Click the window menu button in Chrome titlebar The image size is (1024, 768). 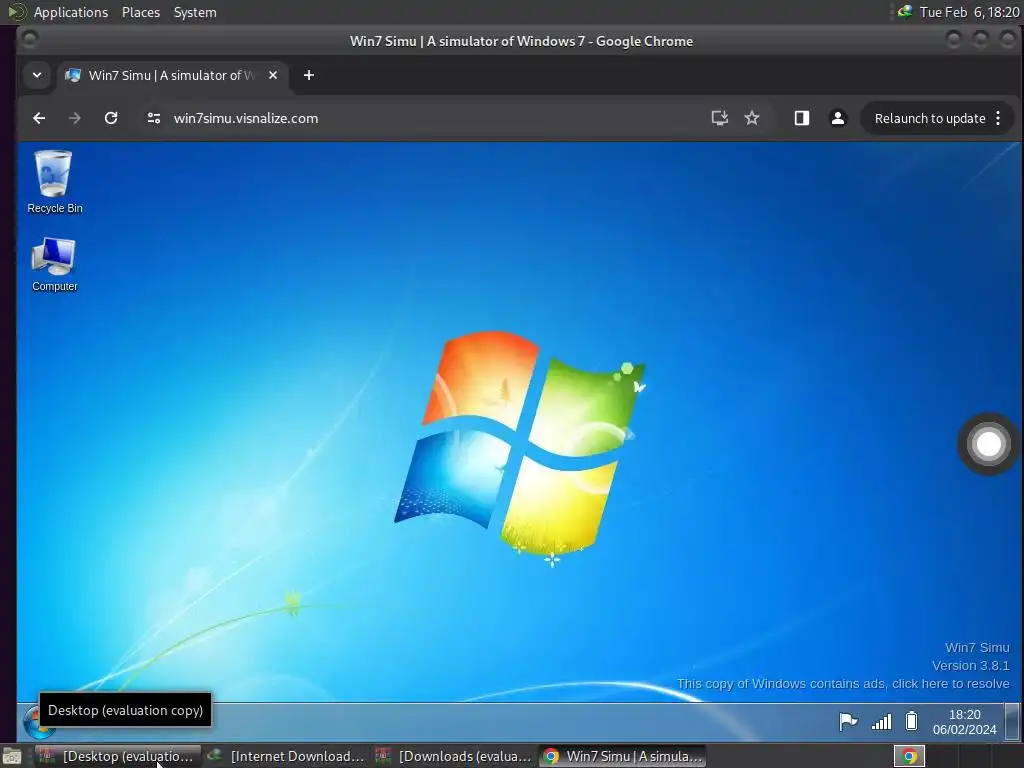coord(29,40)
